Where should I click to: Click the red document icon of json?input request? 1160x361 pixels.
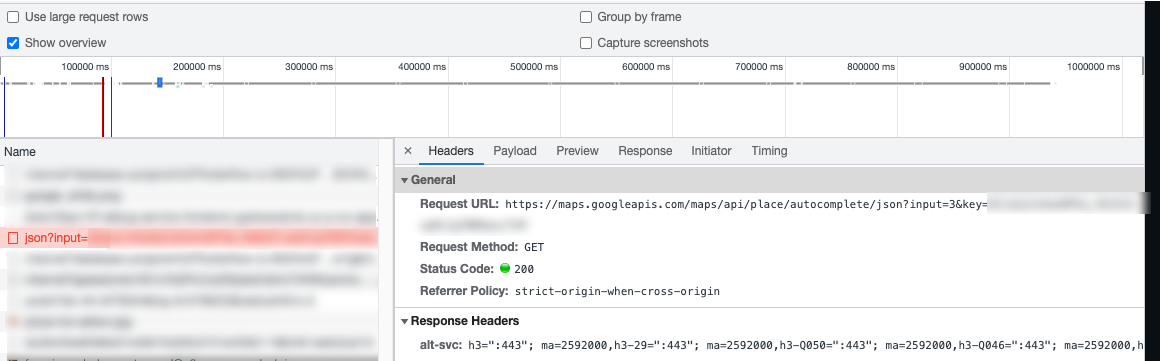point(13,238)
